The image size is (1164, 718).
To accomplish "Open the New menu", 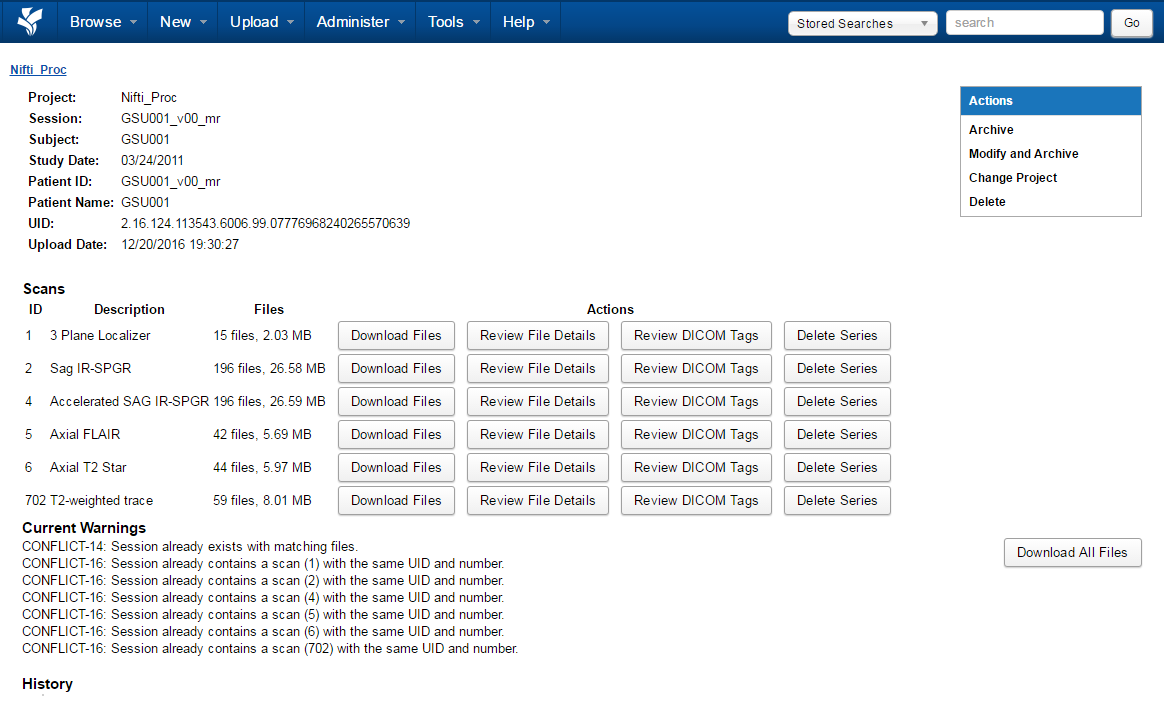I will pyautogui.click(x=182, y=22).
